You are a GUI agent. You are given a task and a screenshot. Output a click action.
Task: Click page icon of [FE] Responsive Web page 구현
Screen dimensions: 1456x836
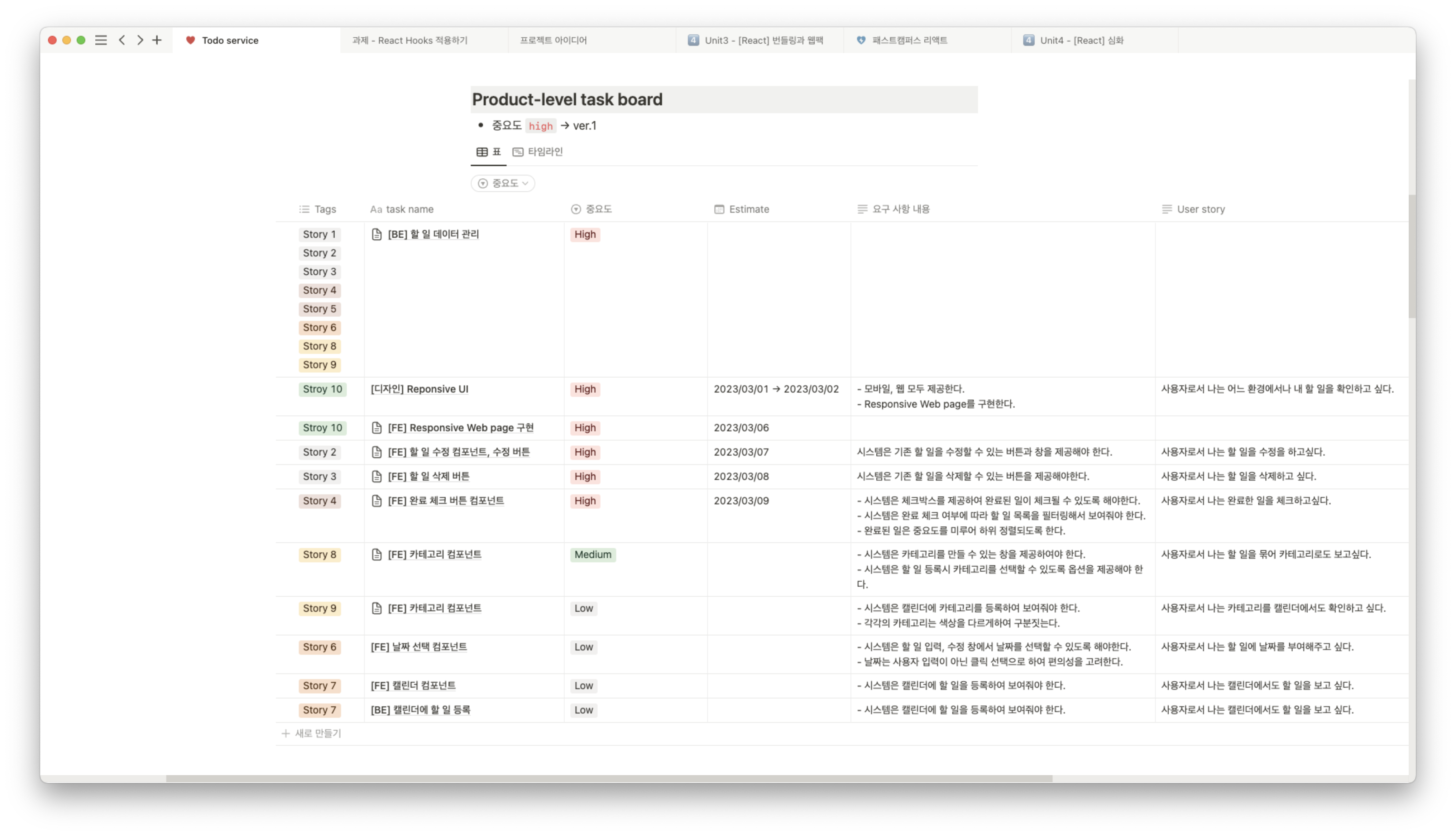pyautogui.click(x=377, y=428)
